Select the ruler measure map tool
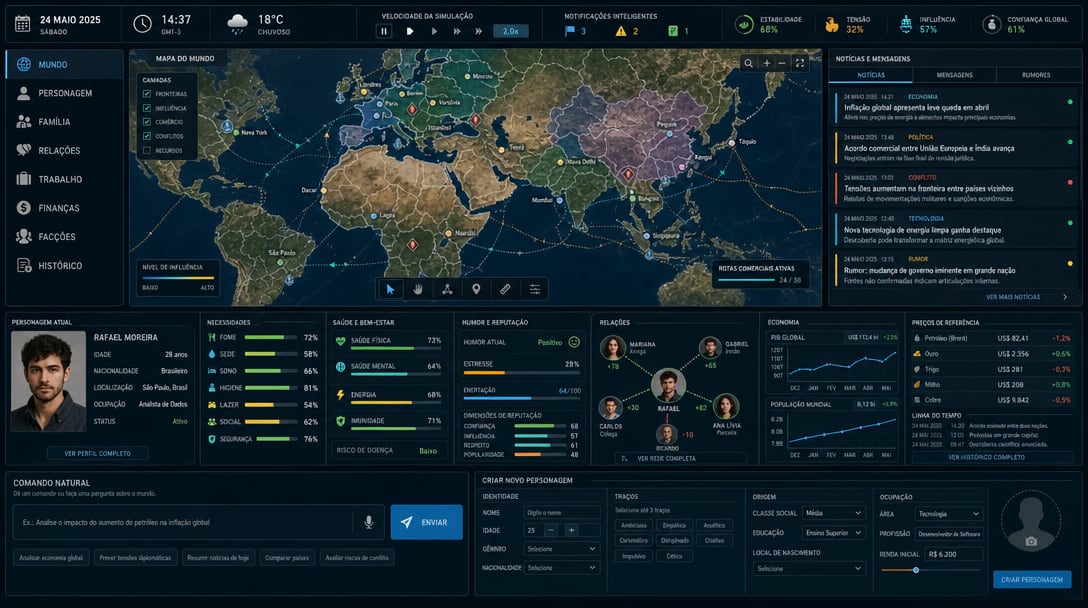This screenshot has width=1088, height=608. [505, 289]
